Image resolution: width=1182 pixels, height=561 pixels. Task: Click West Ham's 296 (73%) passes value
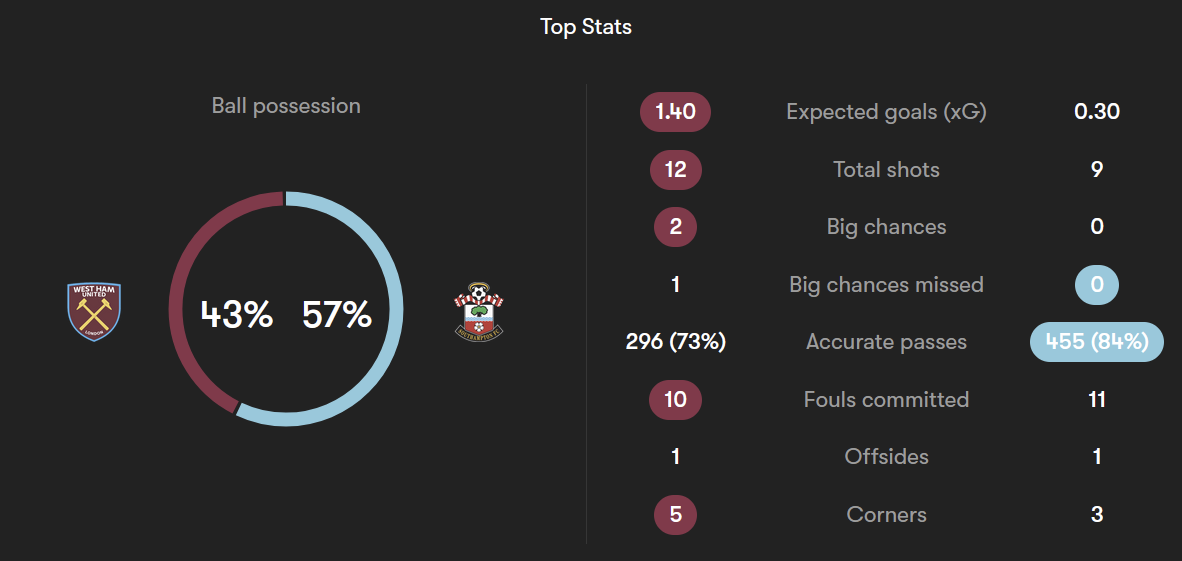(675, 342)
